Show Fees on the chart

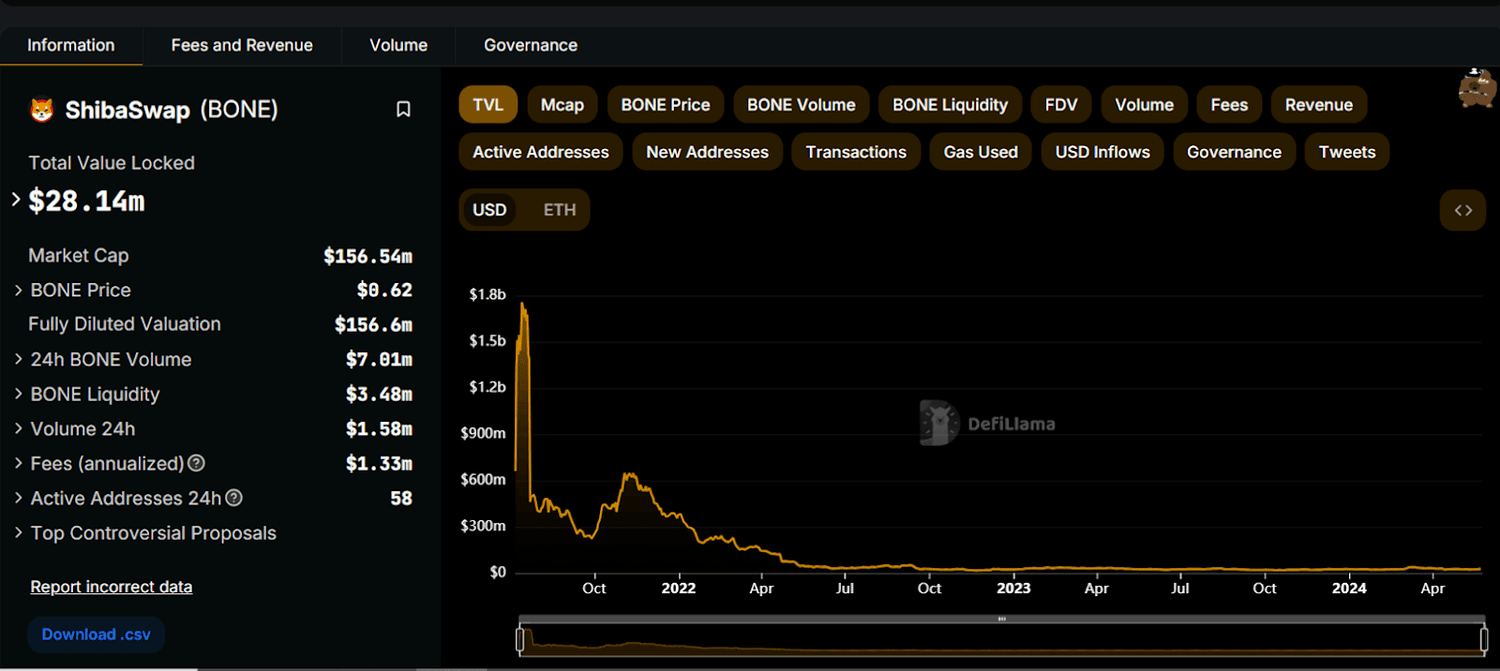point(1229,105)
